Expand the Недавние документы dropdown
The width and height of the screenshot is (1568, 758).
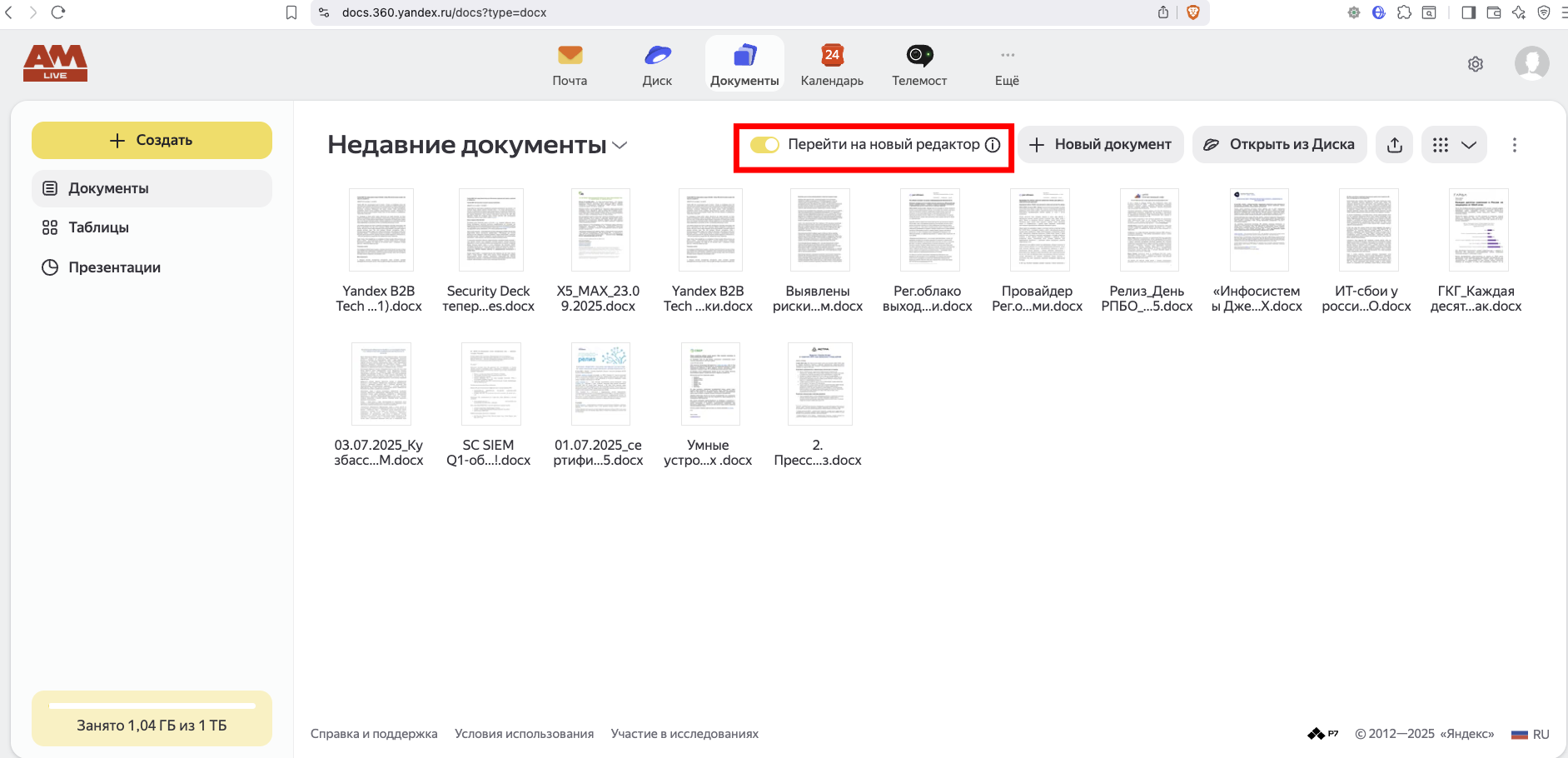coord(620,145)
